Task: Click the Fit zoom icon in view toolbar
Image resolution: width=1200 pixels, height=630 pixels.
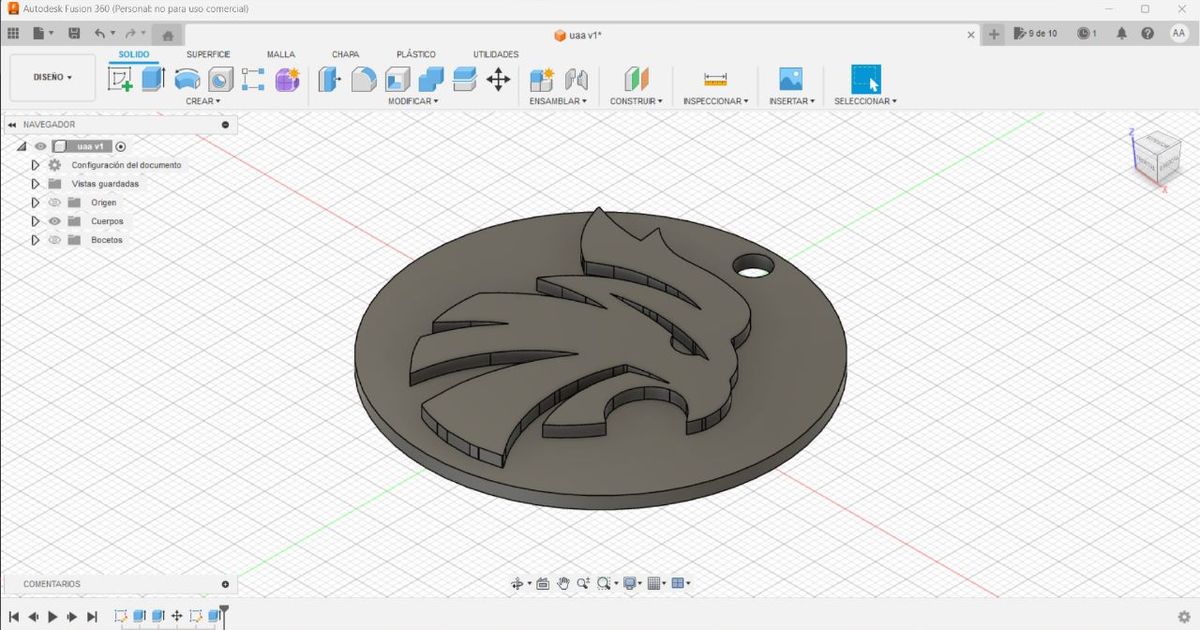Action: 604,583
